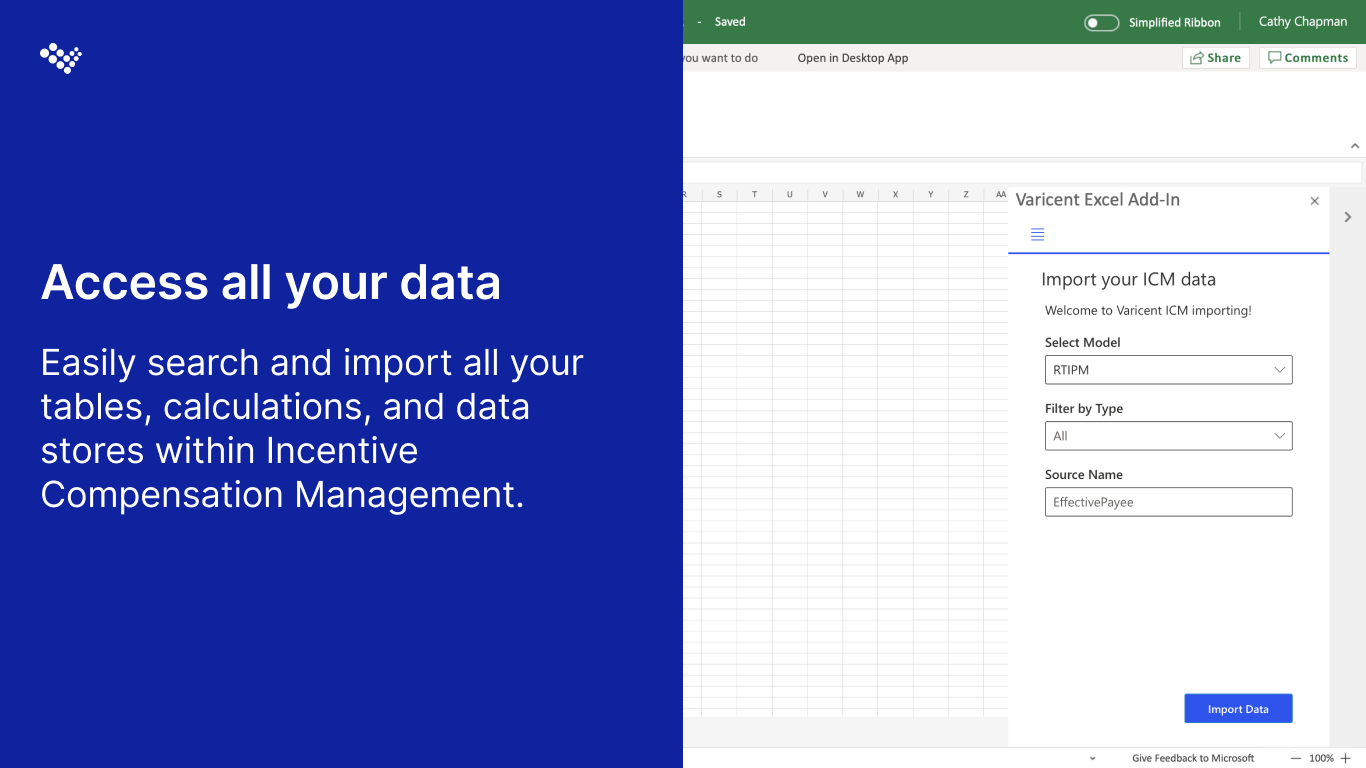Select column U header
The image size is (1366, 768).
[x=790, y=194]
